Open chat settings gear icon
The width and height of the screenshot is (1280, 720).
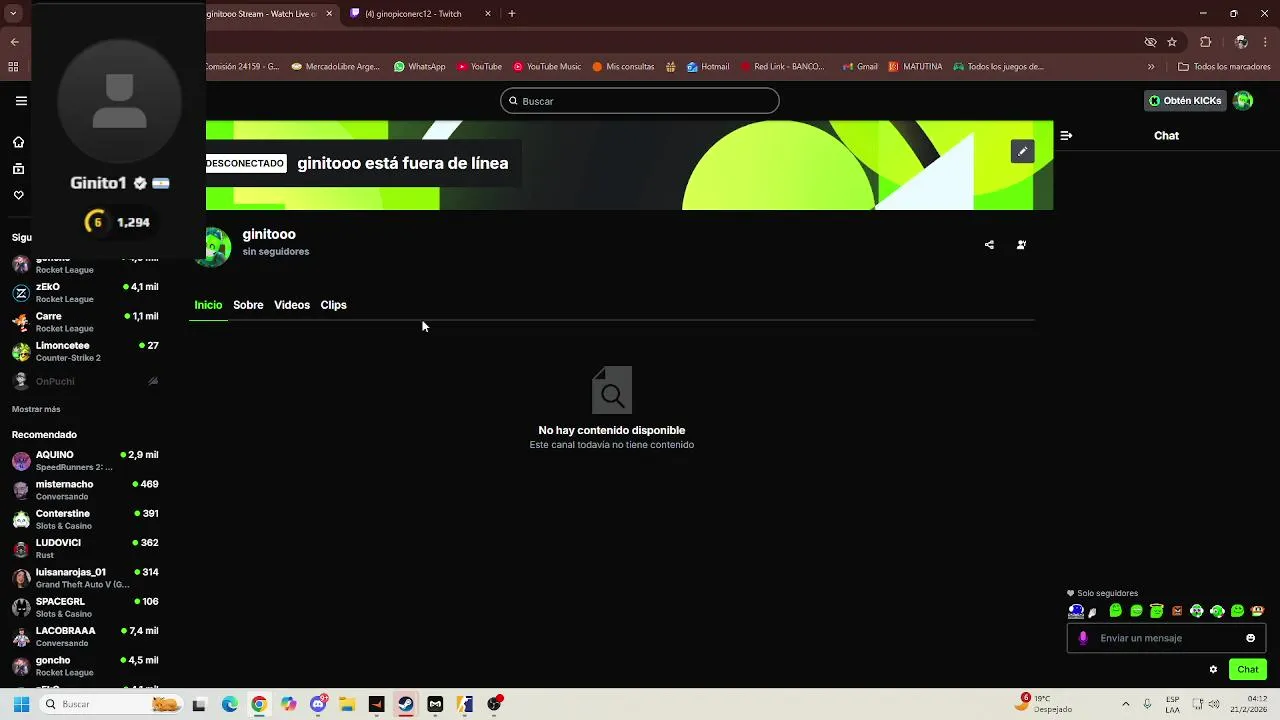(1213, 670)
